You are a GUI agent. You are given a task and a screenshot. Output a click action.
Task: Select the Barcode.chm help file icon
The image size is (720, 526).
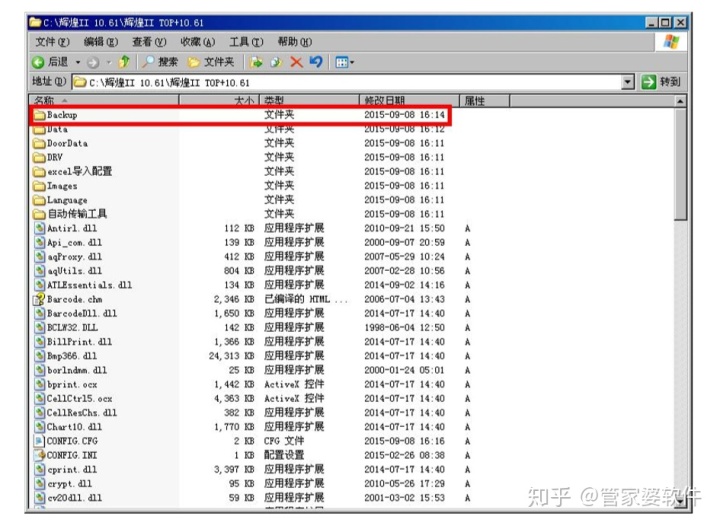click(39, 299)
